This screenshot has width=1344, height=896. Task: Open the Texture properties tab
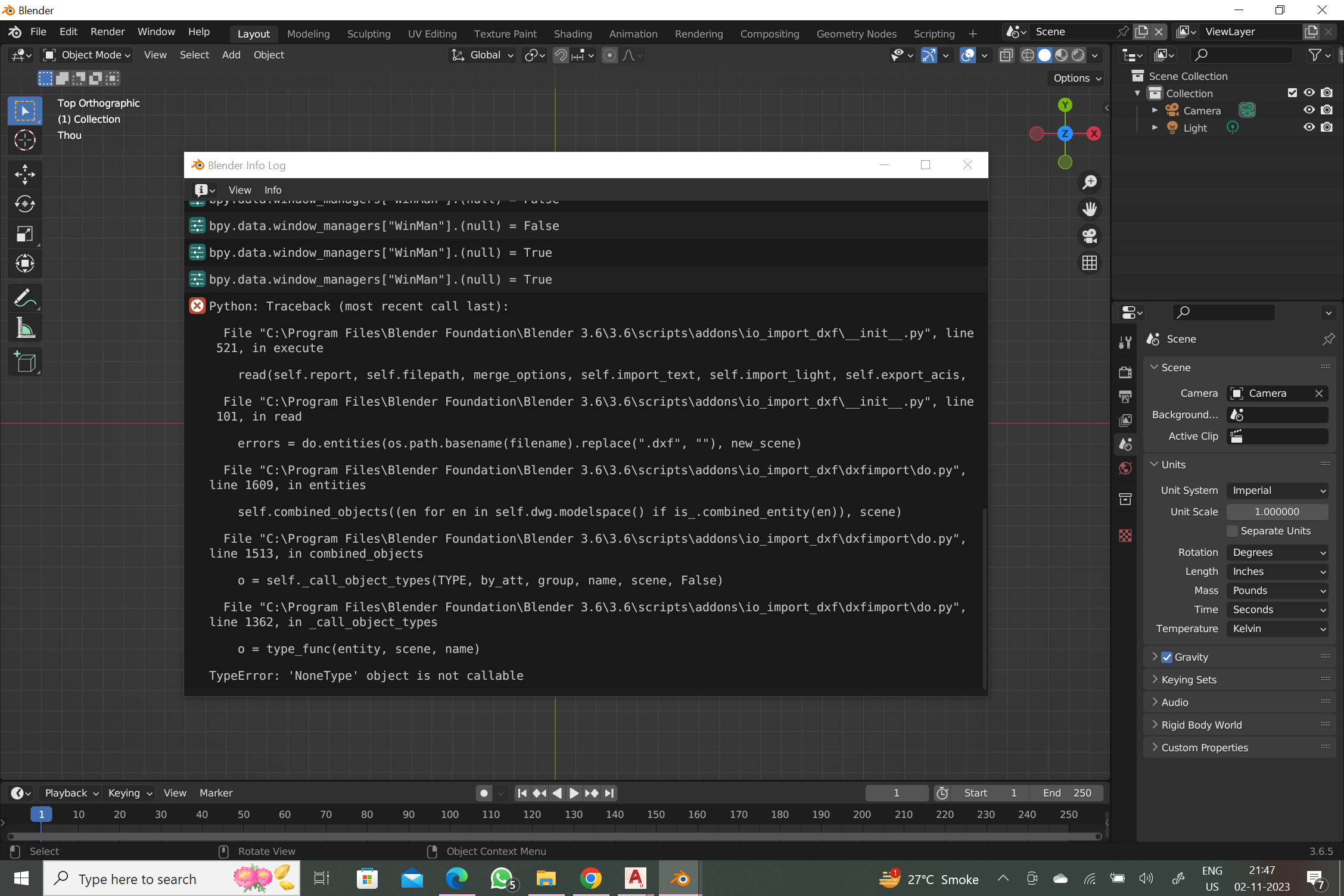tap(1125, 536)
